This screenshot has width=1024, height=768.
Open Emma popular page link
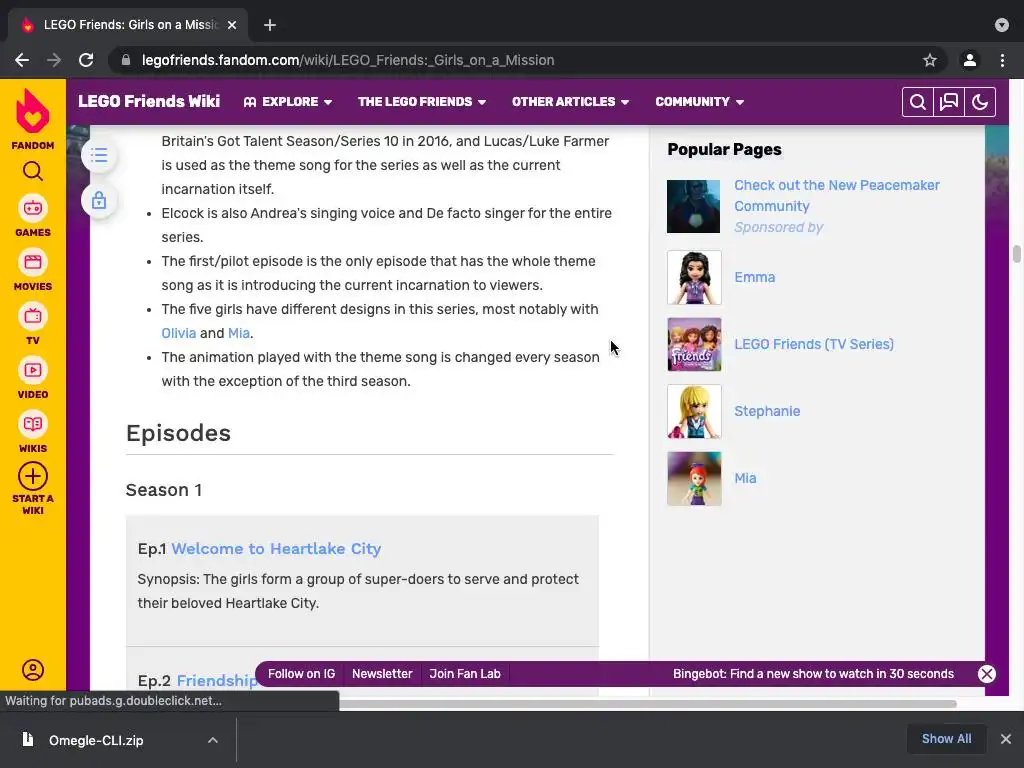point(754,277)
